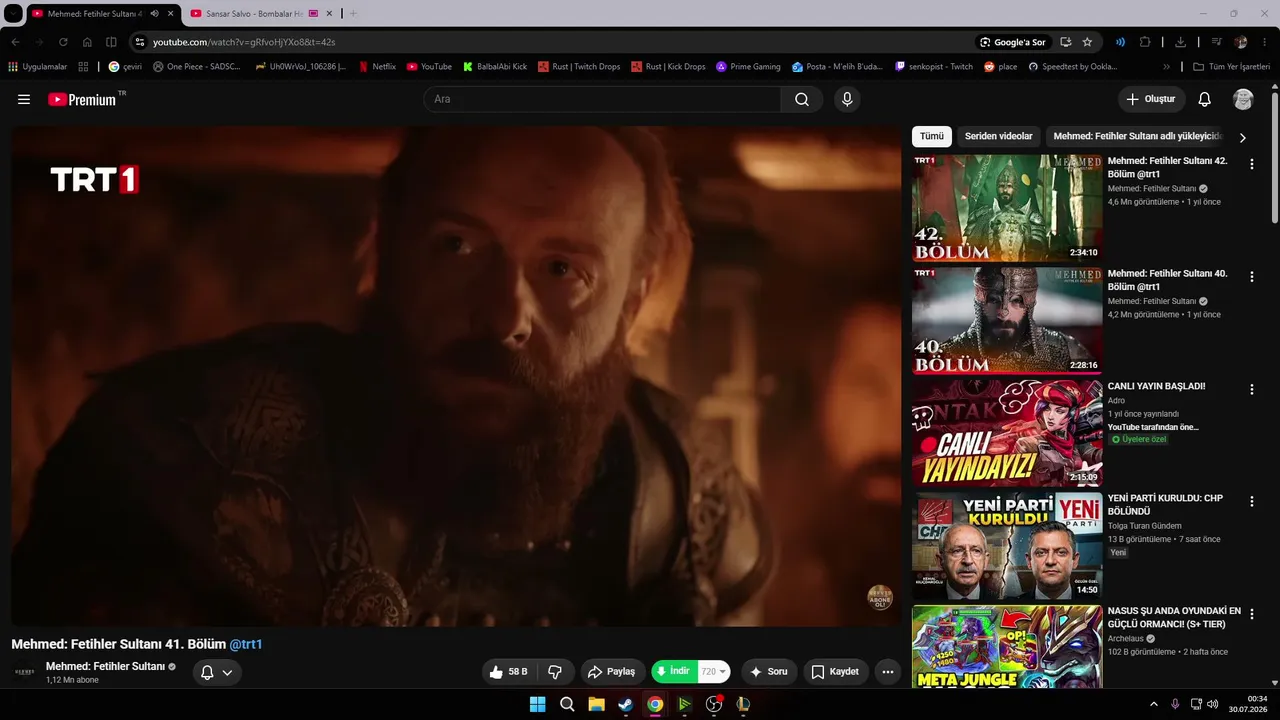
Task: Click the green İndir download button
Action: tap(674, 672)
